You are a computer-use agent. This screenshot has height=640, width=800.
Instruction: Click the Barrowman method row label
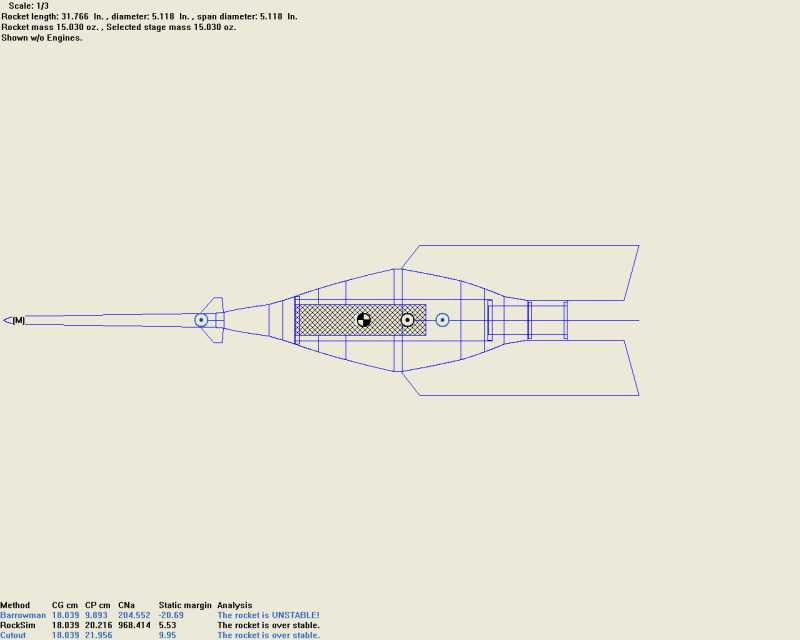pyautogui.click(x=23, y=615)
